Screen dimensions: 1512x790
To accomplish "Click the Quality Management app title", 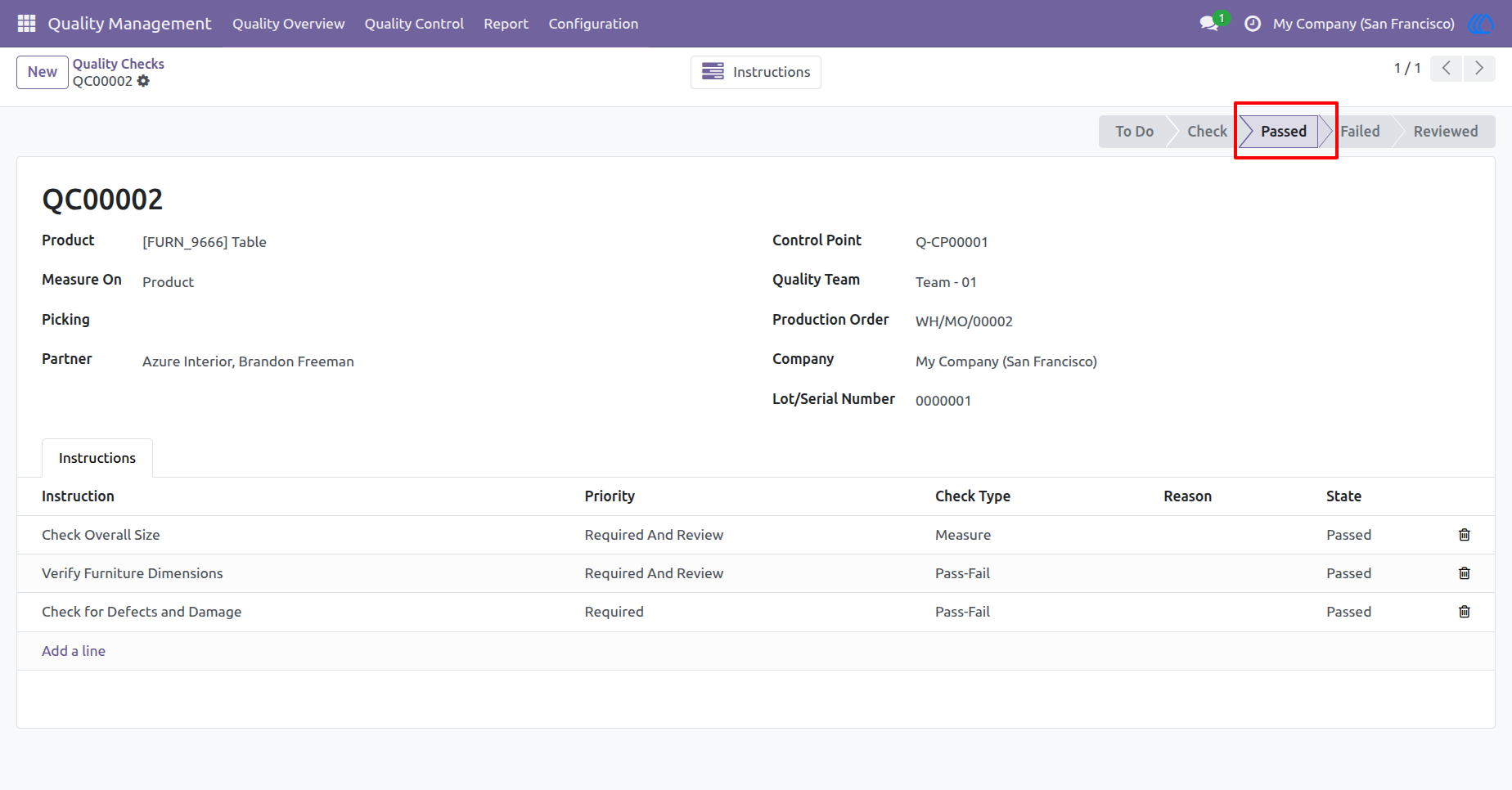I will (x=129, y=24).
